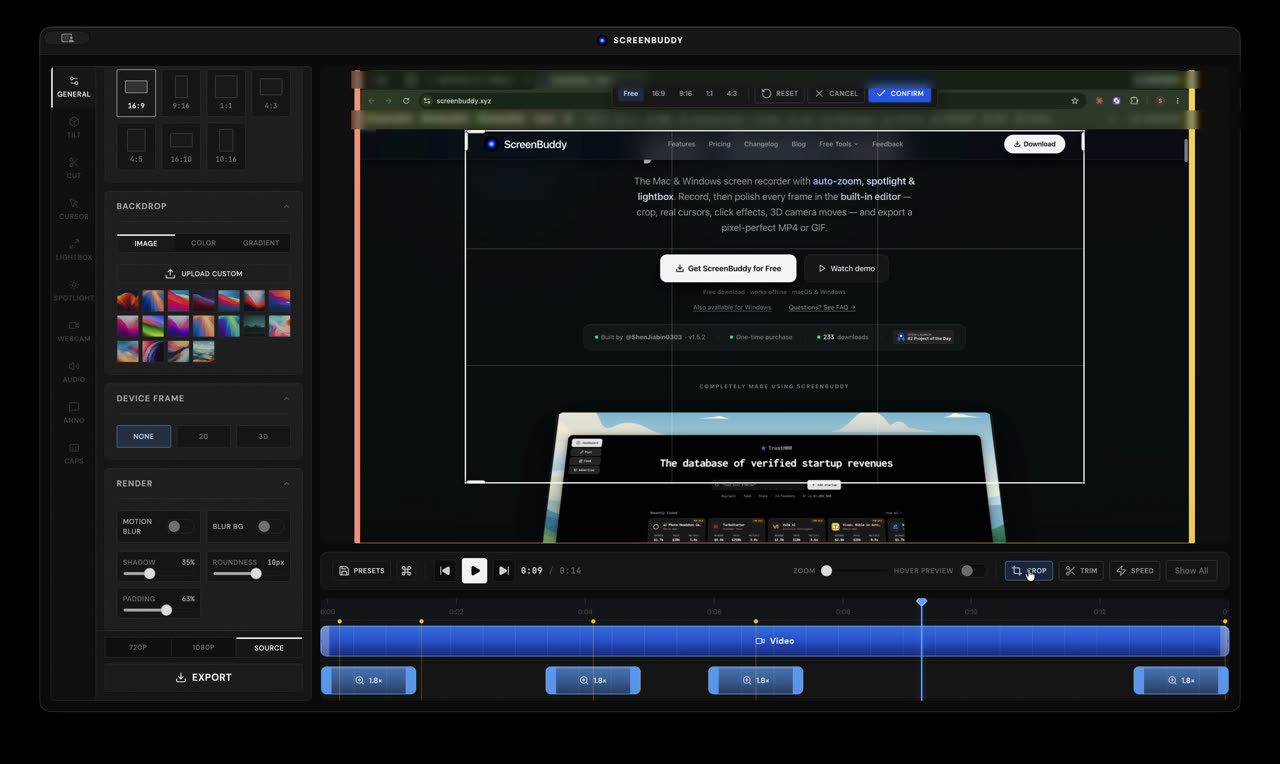
Task: Activate the Crop tool button
Action: [x=1029, y=571]
